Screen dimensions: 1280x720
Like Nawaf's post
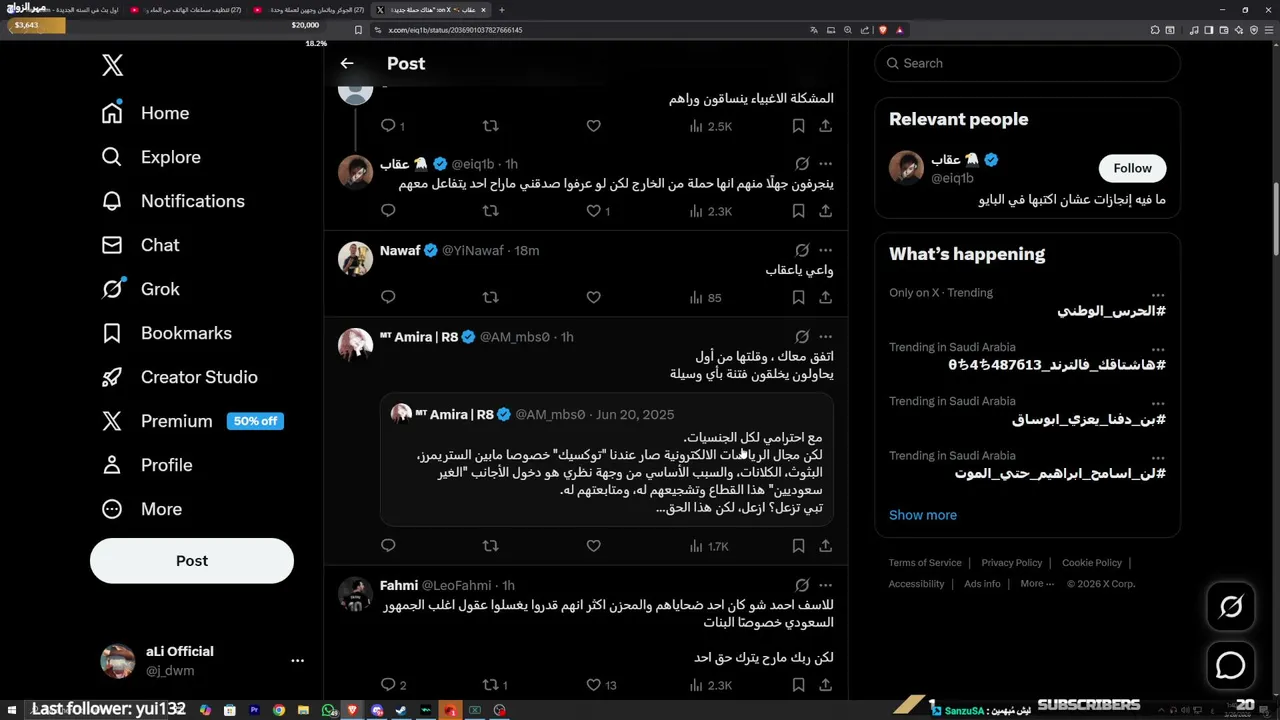[593, 297]
